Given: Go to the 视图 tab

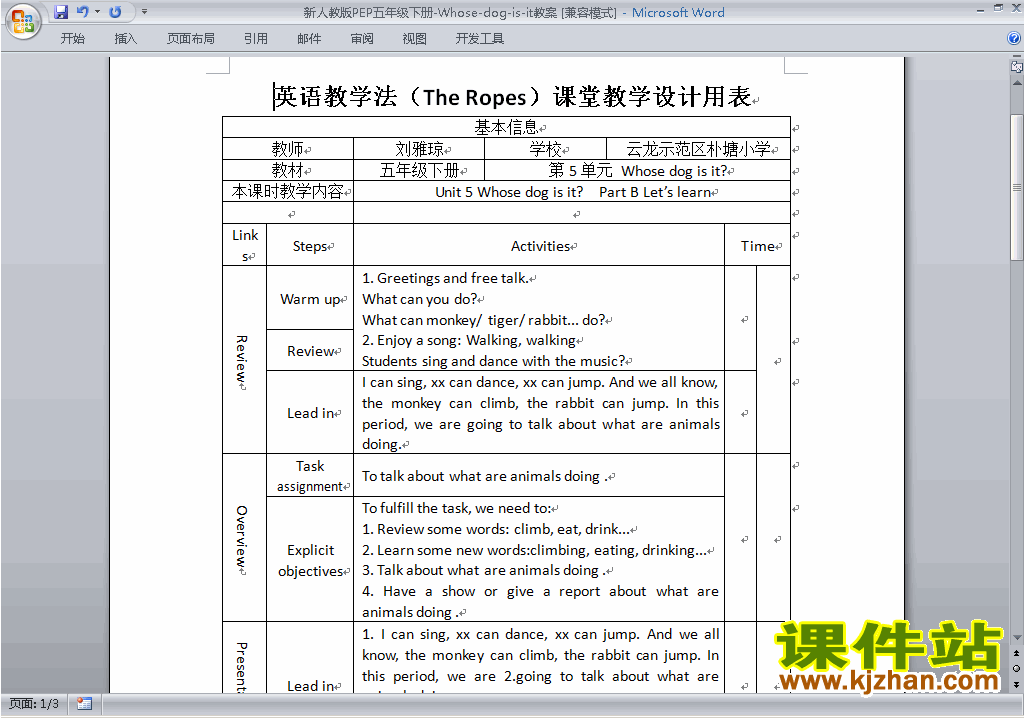Looking at the screenshot, I should [x=415, y=39].
